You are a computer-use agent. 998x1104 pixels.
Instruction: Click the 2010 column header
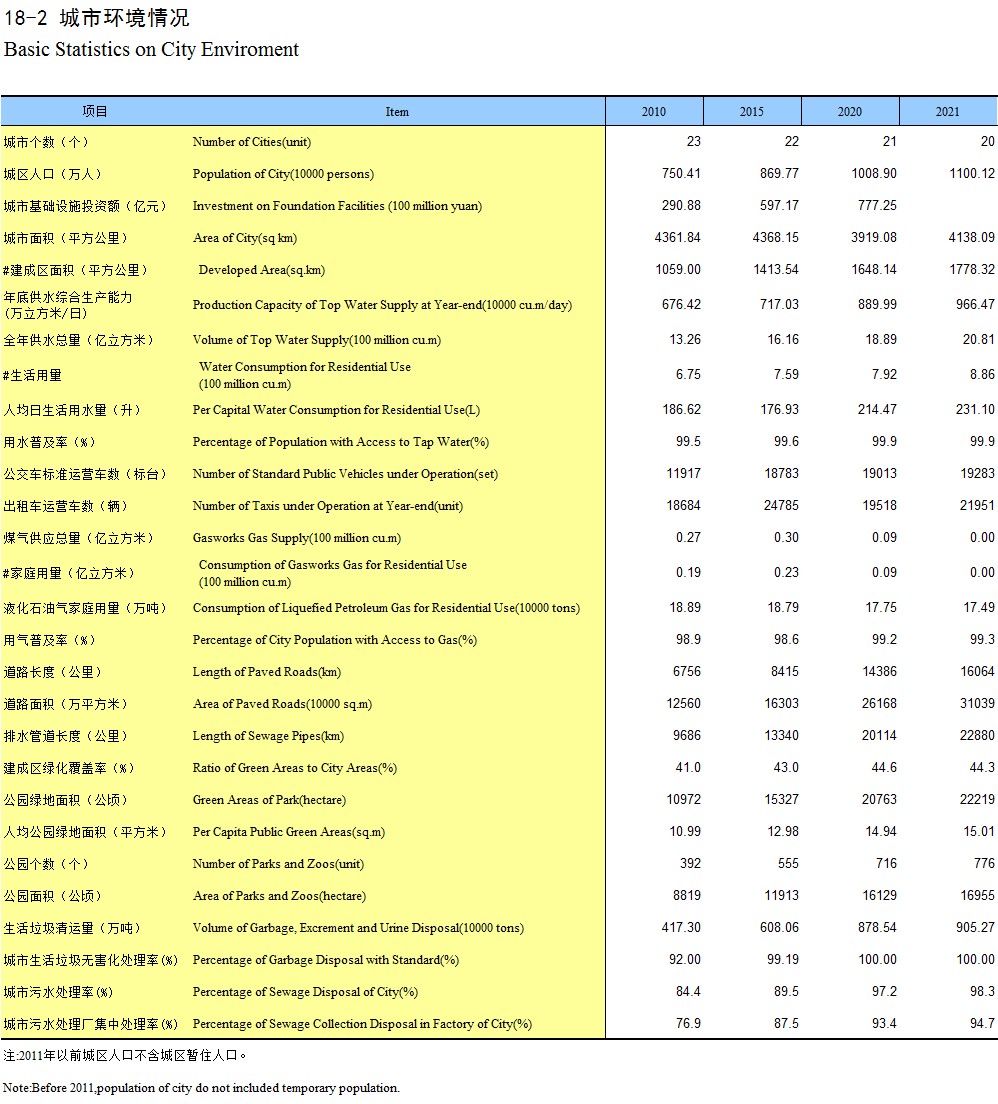click(654, 111)
